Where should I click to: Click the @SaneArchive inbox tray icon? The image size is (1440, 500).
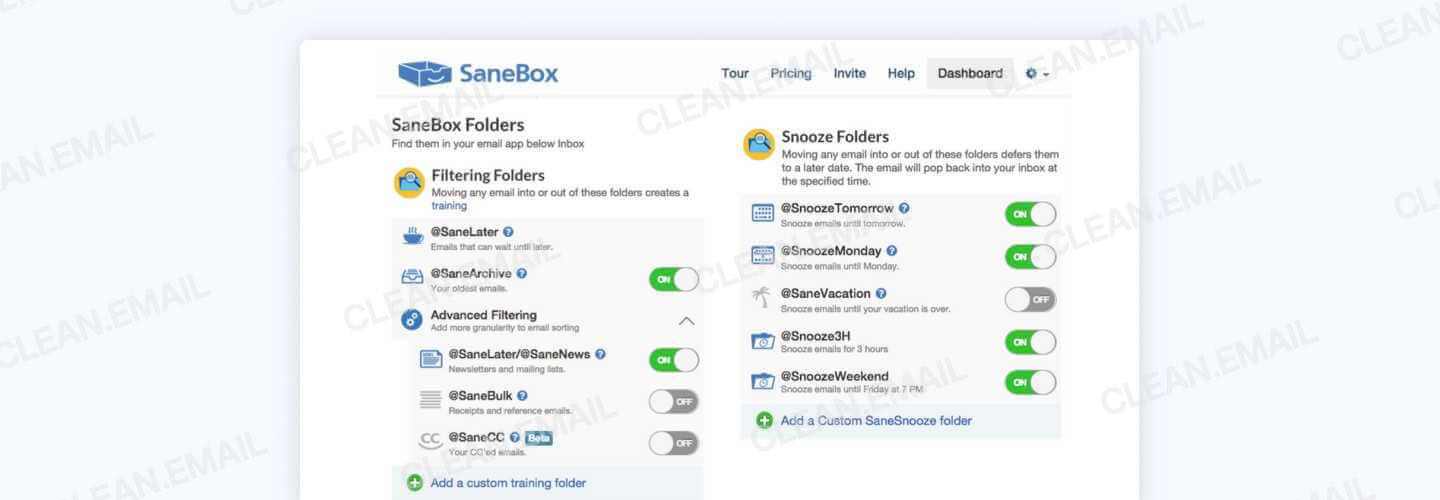pyautogui.click(x=412, y=278)
